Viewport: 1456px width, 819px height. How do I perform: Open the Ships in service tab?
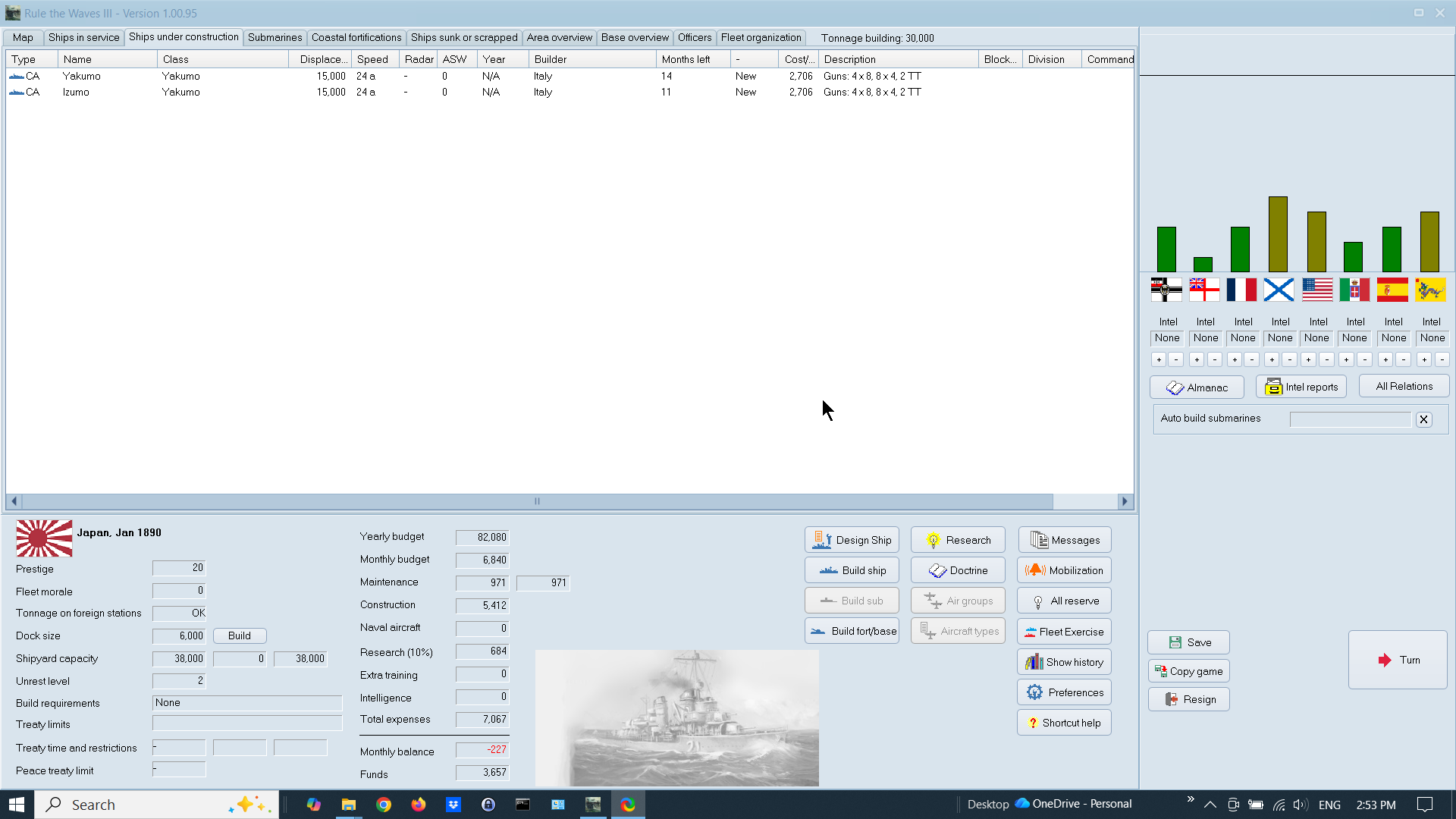point(83,37)
